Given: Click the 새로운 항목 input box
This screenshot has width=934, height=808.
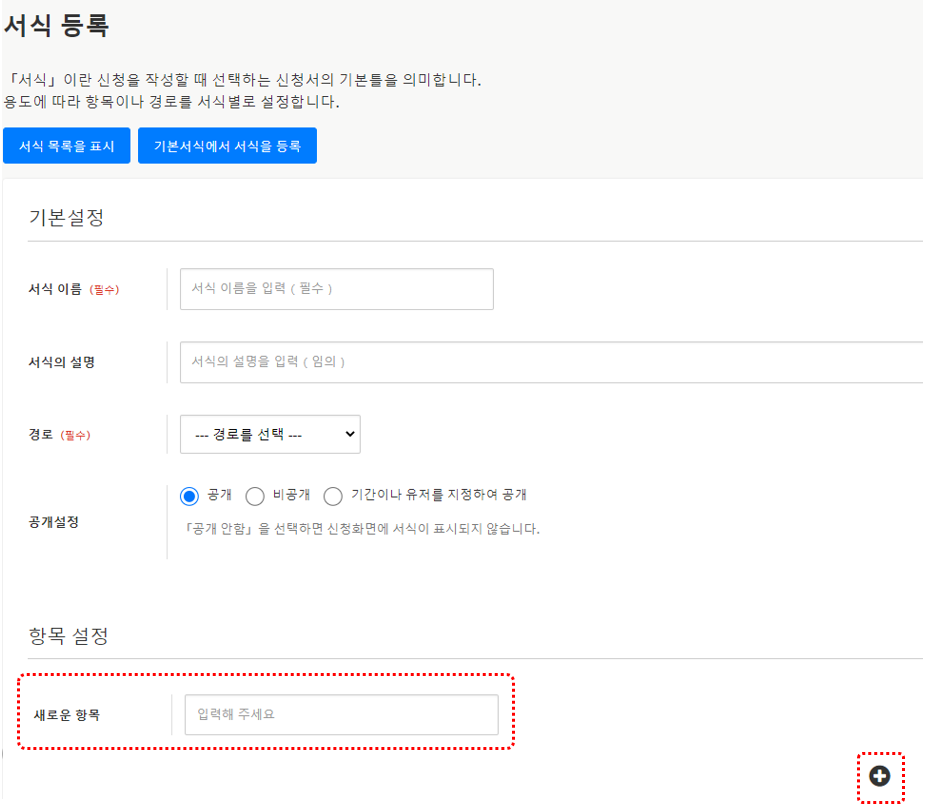Looking at the screenshot, I should (x=341, y=715).
